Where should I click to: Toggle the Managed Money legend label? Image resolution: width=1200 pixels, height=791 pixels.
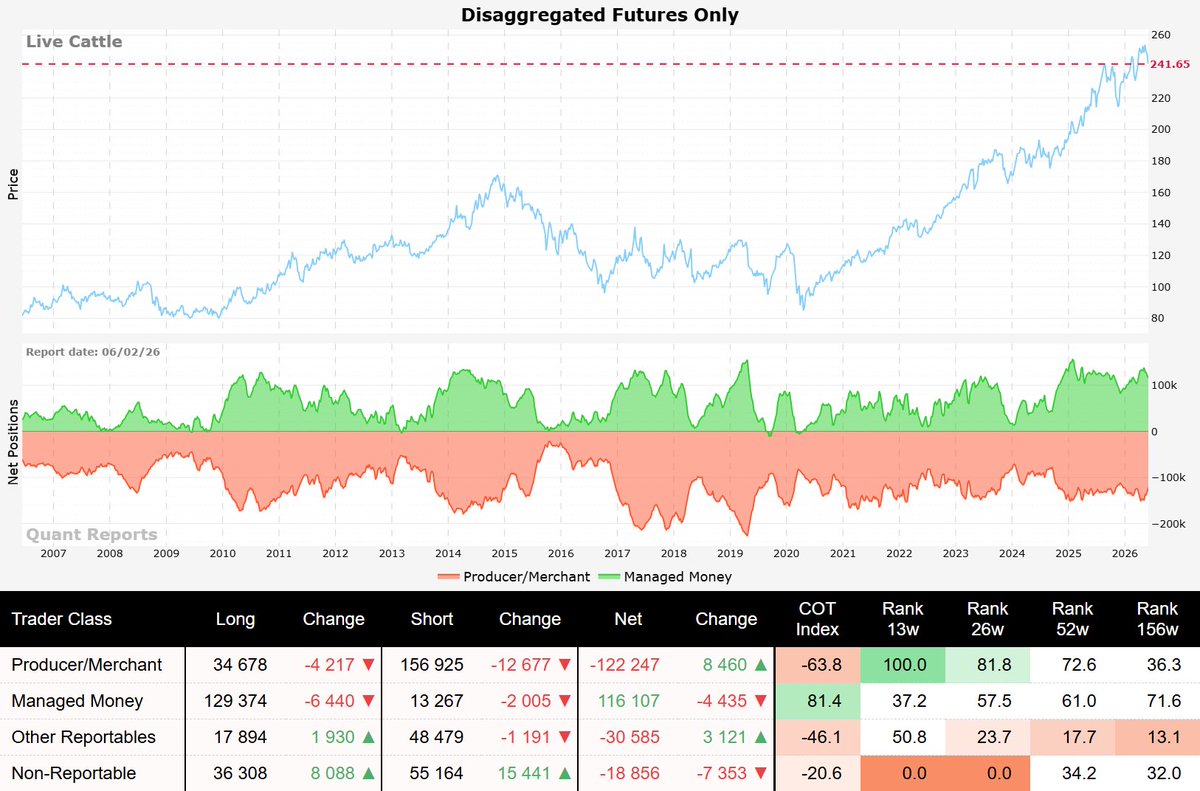tap(678, 577)
